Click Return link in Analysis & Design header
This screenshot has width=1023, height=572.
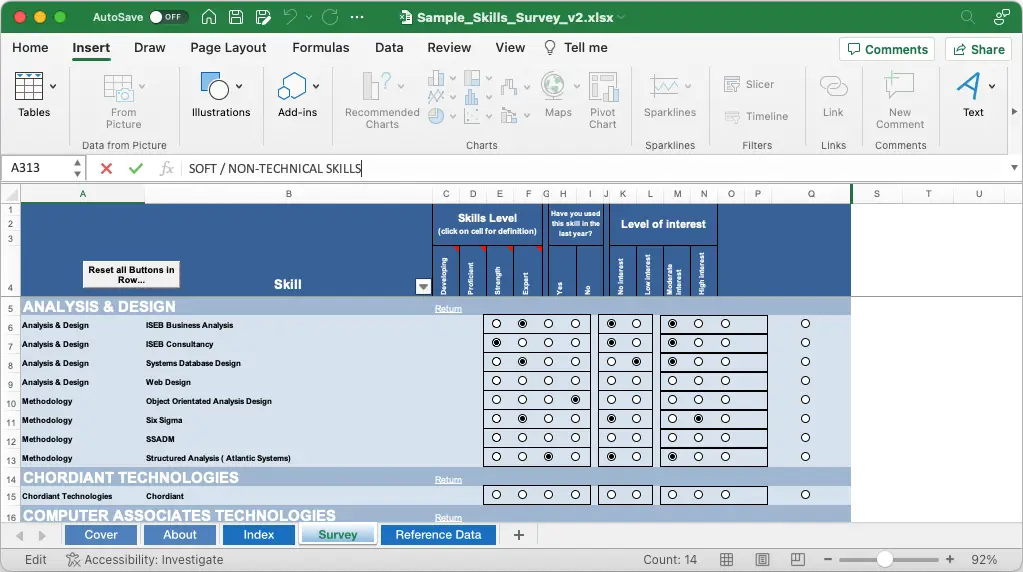pyautogui.click(x=448, y=309)
